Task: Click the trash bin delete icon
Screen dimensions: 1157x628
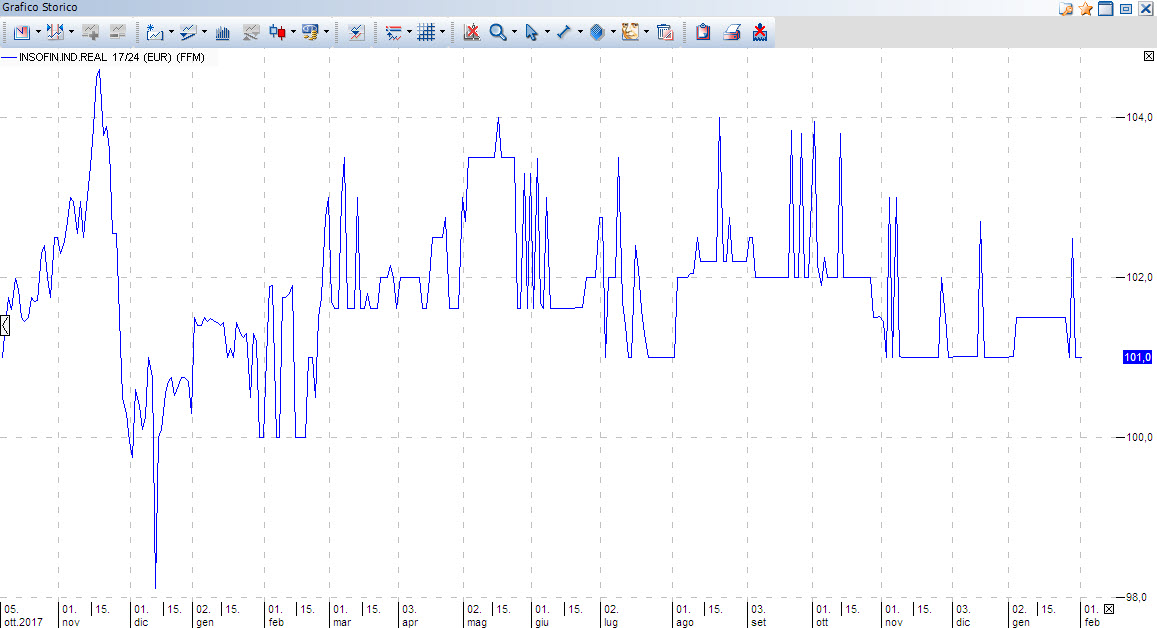Action: [x=665, y=32]
